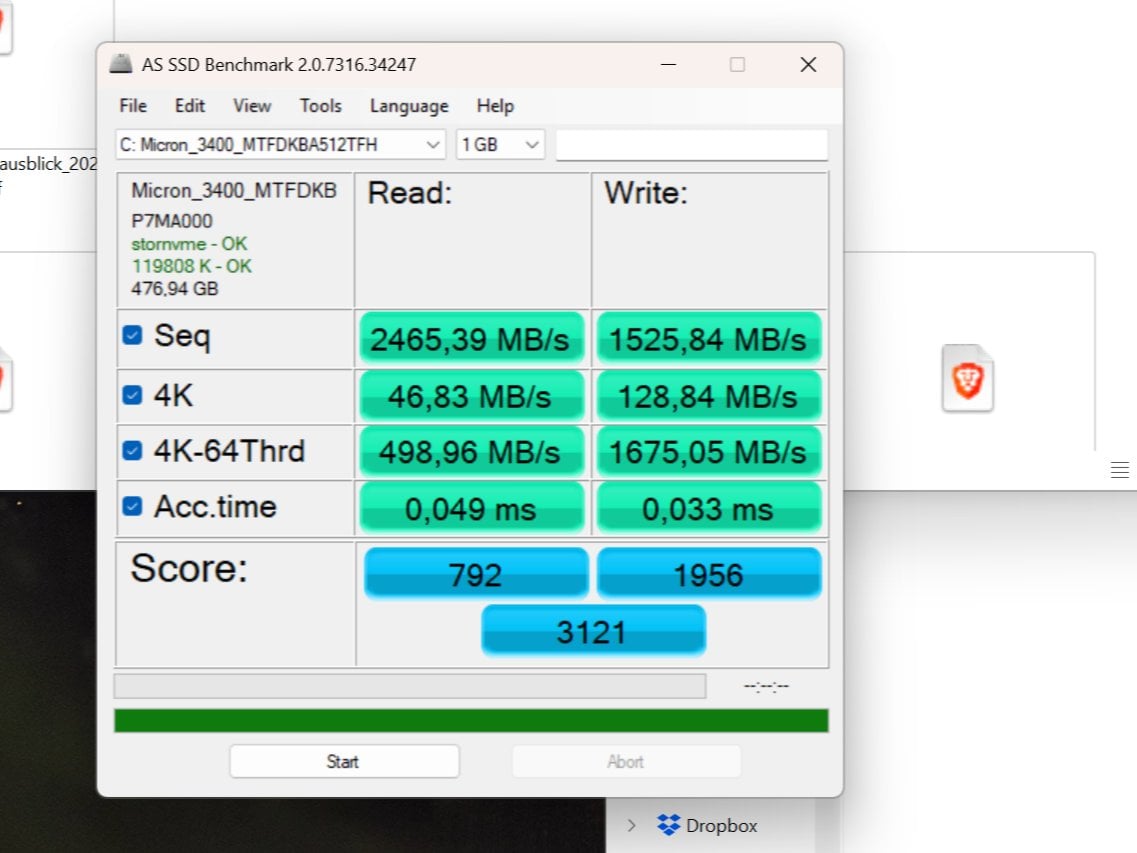Expand the Dropbox folder tree chevron

[631, 826]
